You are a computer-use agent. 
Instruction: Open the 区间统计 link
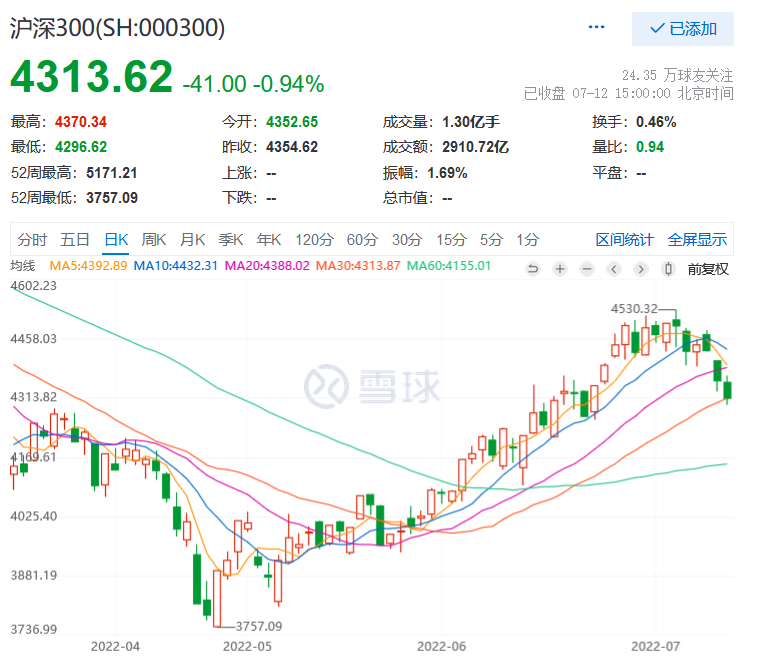[x=625, y=240]
